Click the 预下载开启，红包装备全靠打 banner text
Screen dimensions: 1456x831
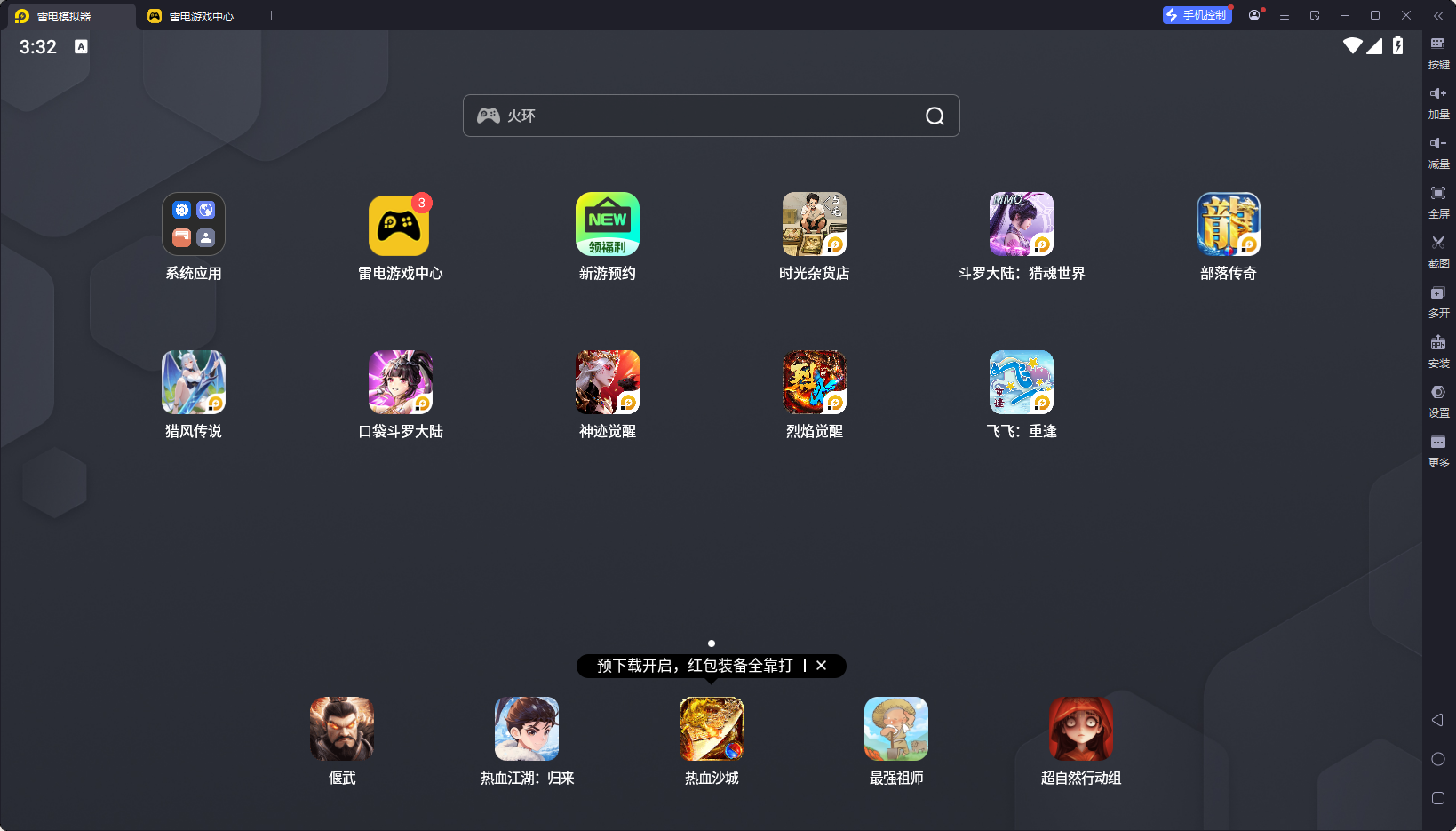click(695, 666)
